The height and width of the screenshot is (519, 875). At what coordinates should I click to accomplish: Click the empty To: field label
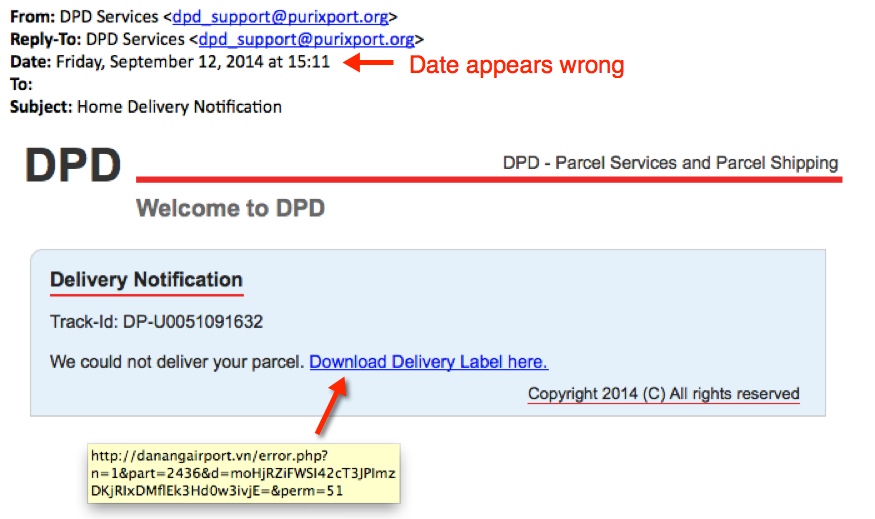21,84
